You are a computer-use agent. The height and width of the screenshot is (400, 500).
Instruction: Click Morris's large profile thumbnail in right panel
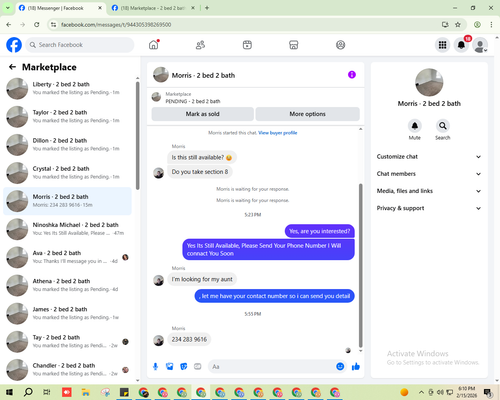429,82
